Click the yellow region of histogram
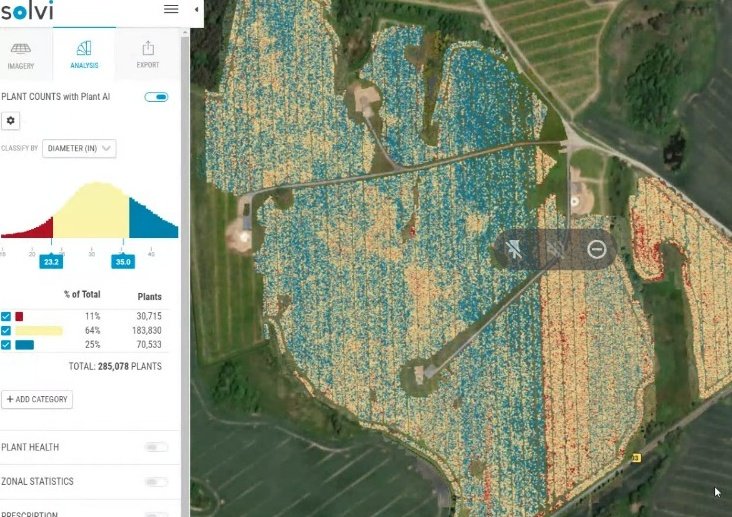The height and width of the screenshot is (517, 732). pyautogui.click(x=91, y=212)
